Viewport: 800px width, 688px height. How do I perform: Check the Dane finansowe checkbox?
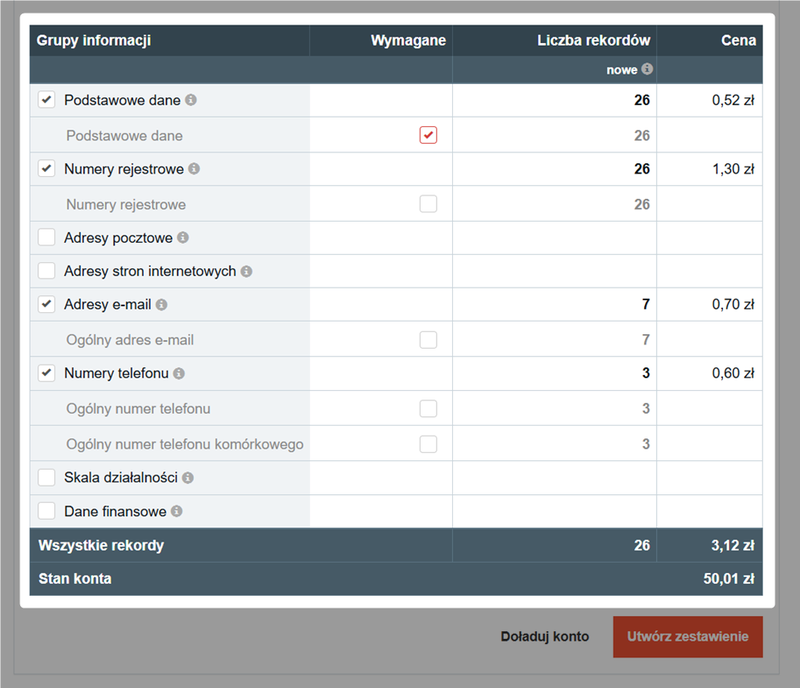pos(46,511)
